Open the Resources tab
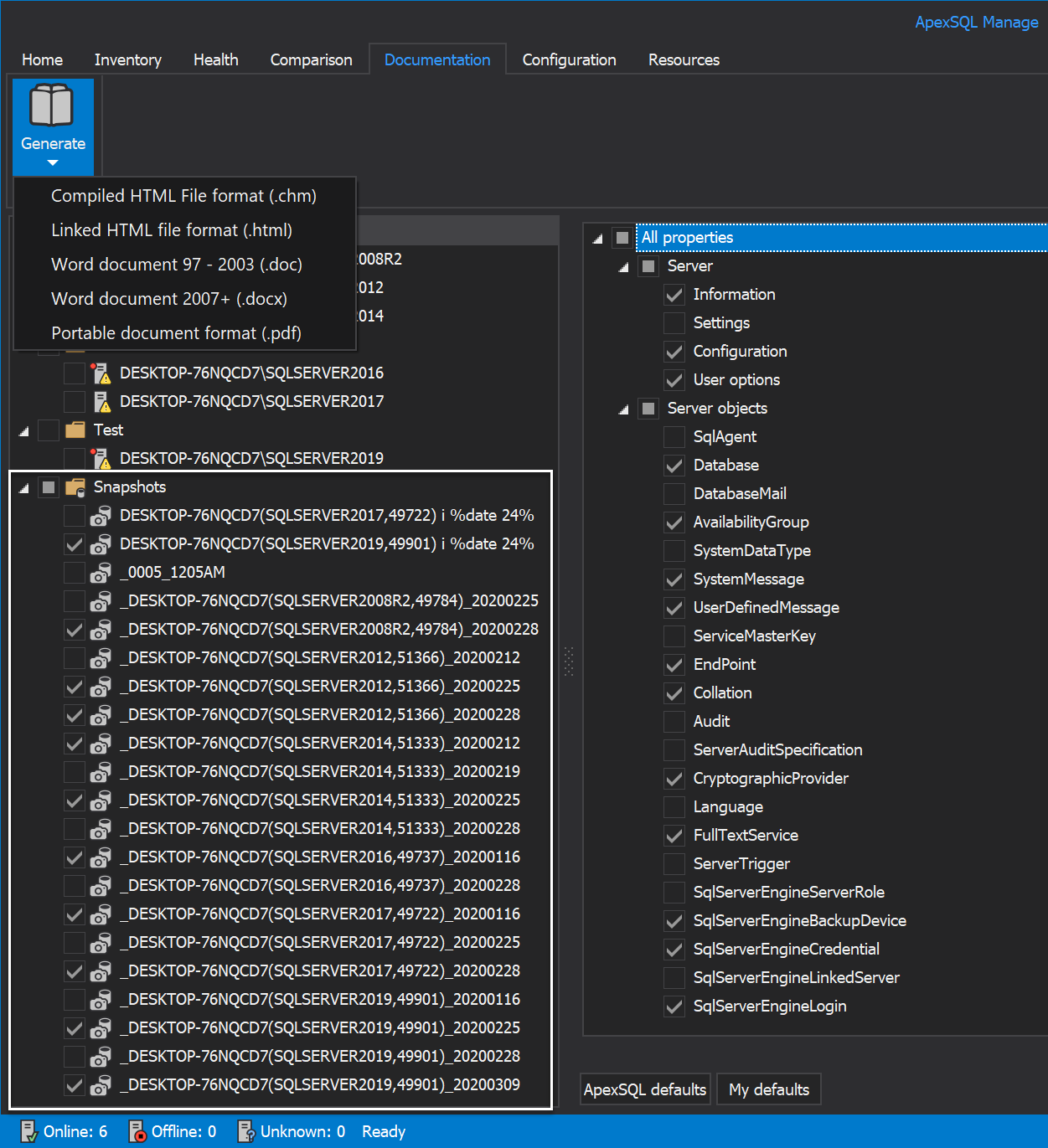1048x1148 pixels. click(684, 59)
